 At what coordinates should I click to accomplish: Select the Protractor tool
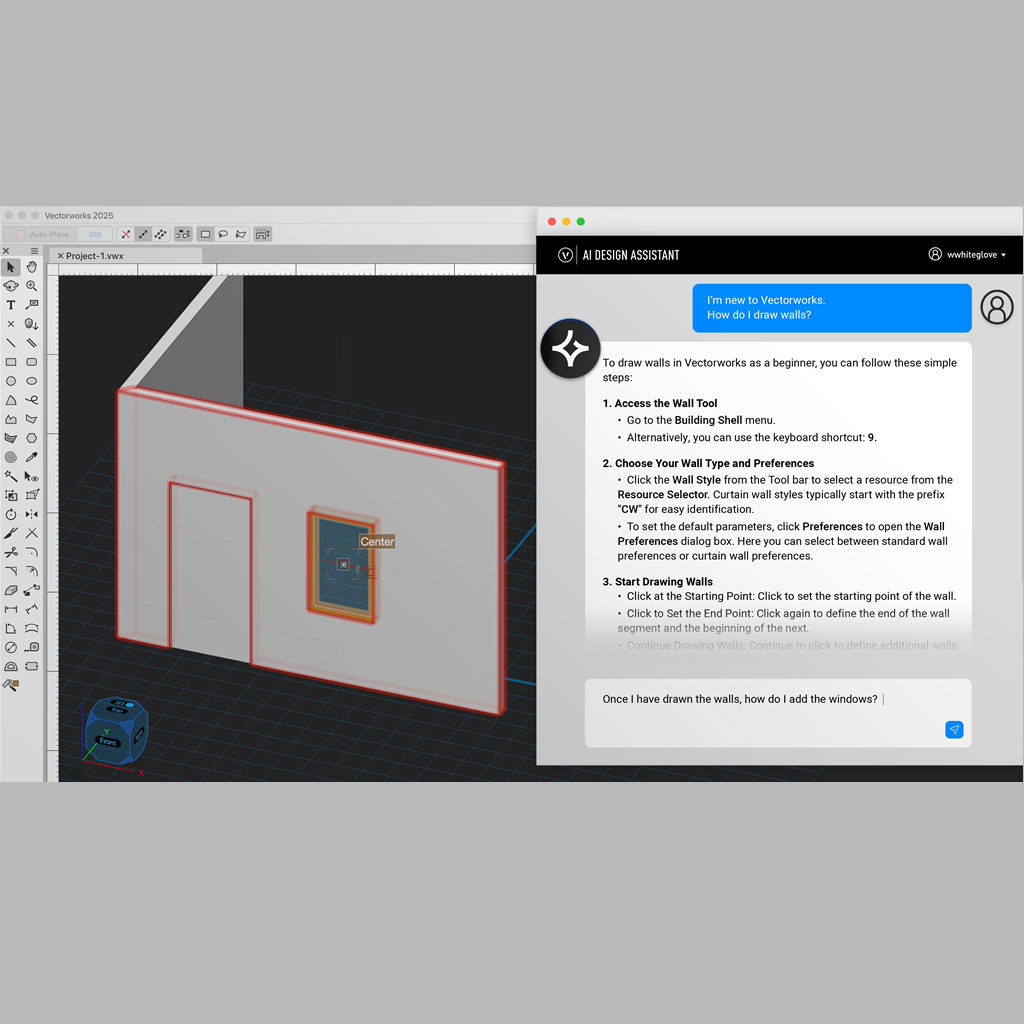(10, 666)
